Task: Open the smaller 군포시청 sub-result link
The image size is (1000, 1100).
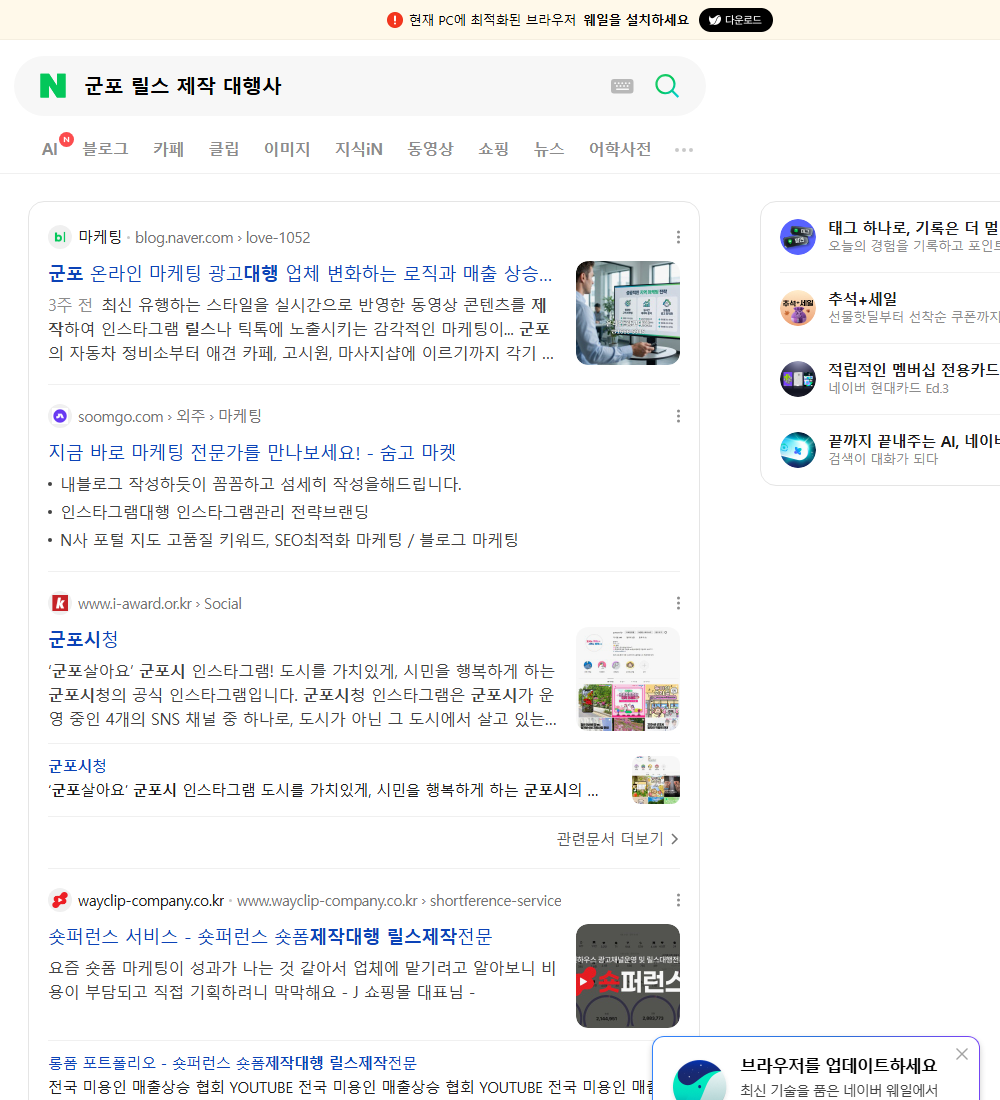Action: click(77, 765)
